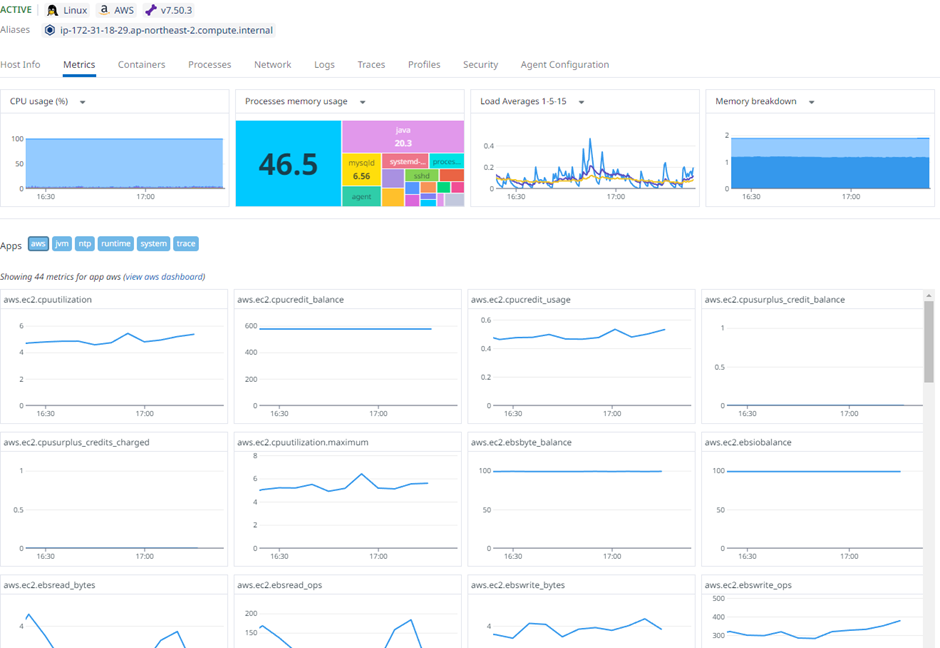Toggle the aws app filter tag
940x648 pixels.
pyautogui.click(x=38, y=244)
